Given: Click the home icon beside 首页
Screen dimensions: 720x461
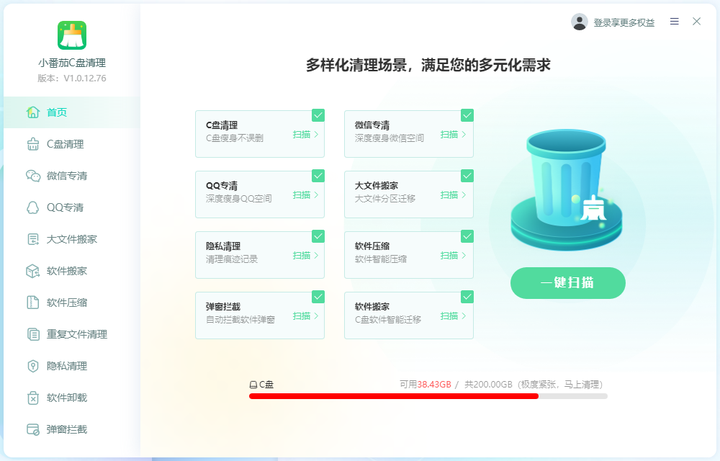Looking at the screenshot, I should point(33,112).
